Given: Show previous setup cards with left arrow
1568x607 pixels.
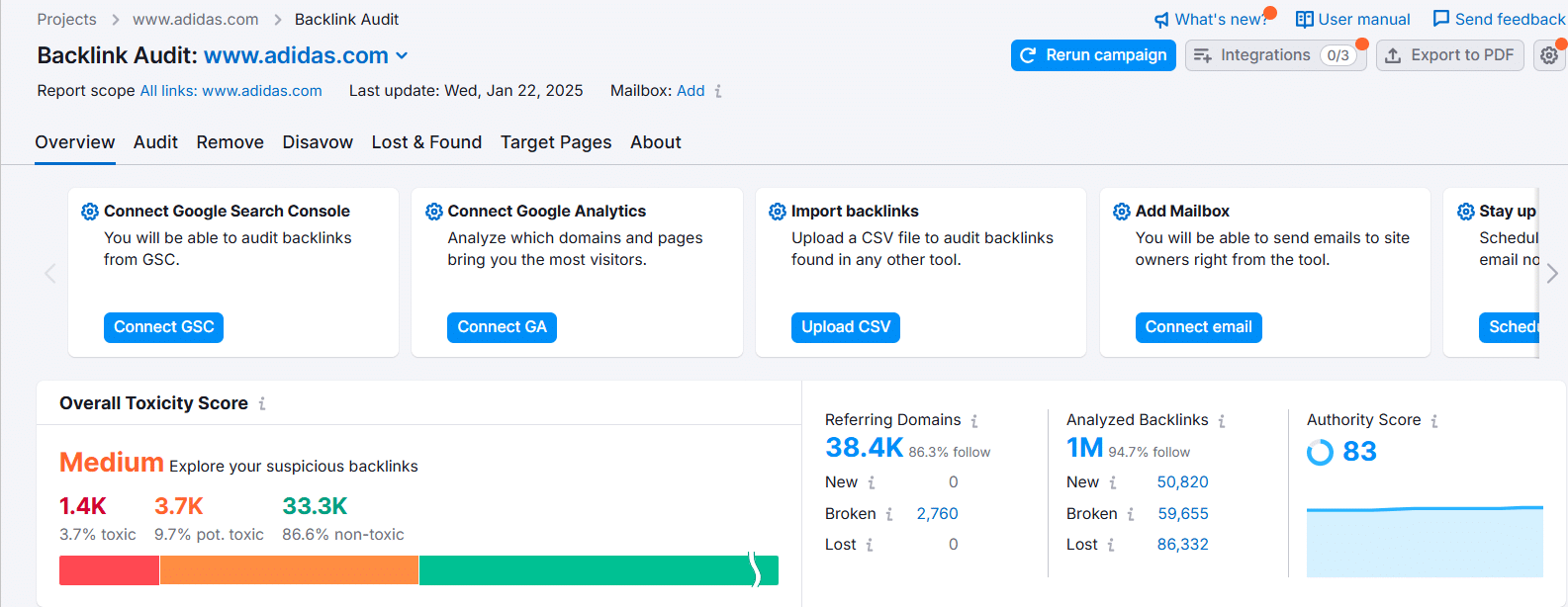Looking at the screenshot, I should point(50,274).
